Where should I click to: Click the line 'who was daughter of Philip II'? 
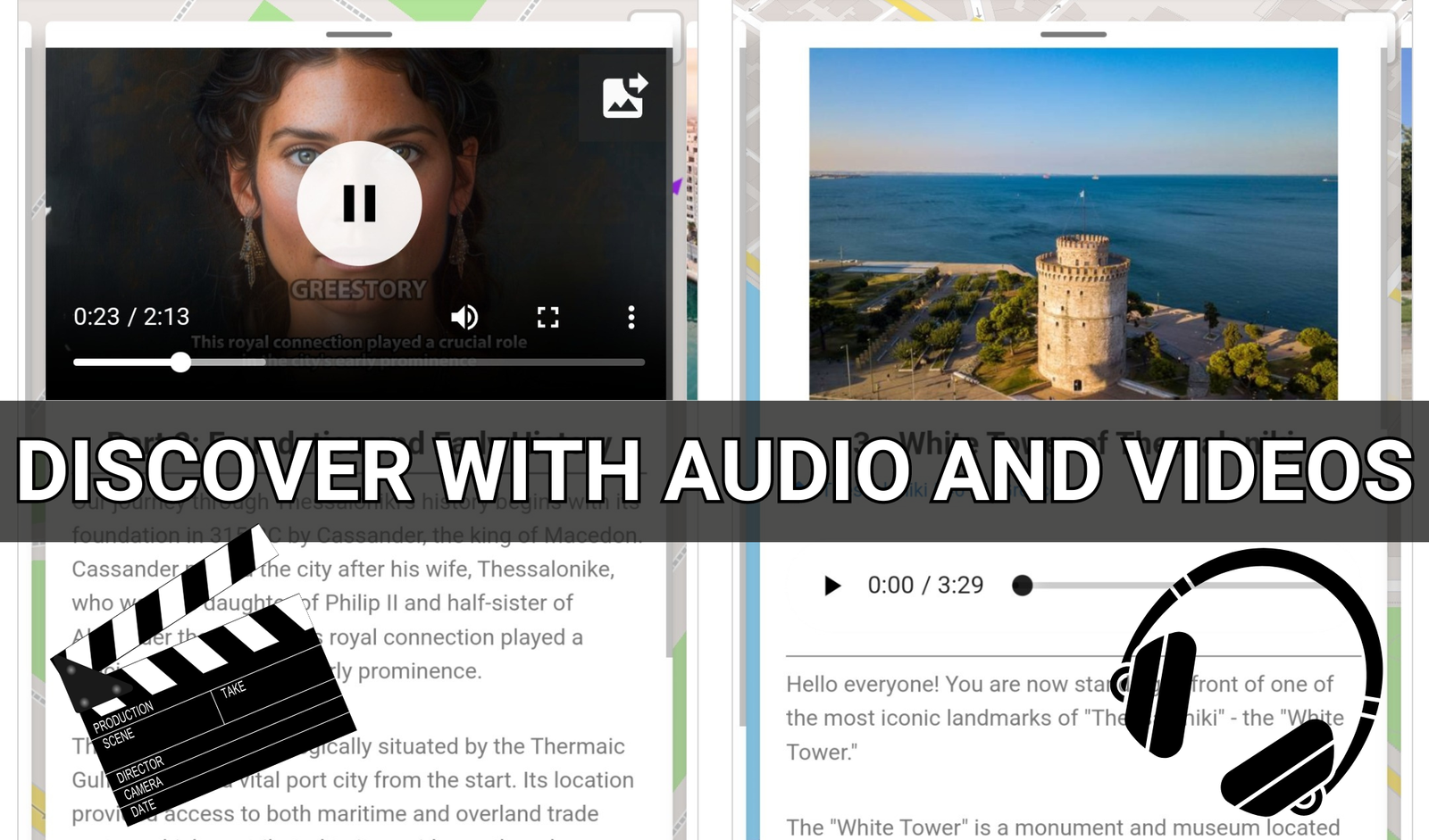coord(322,603)
